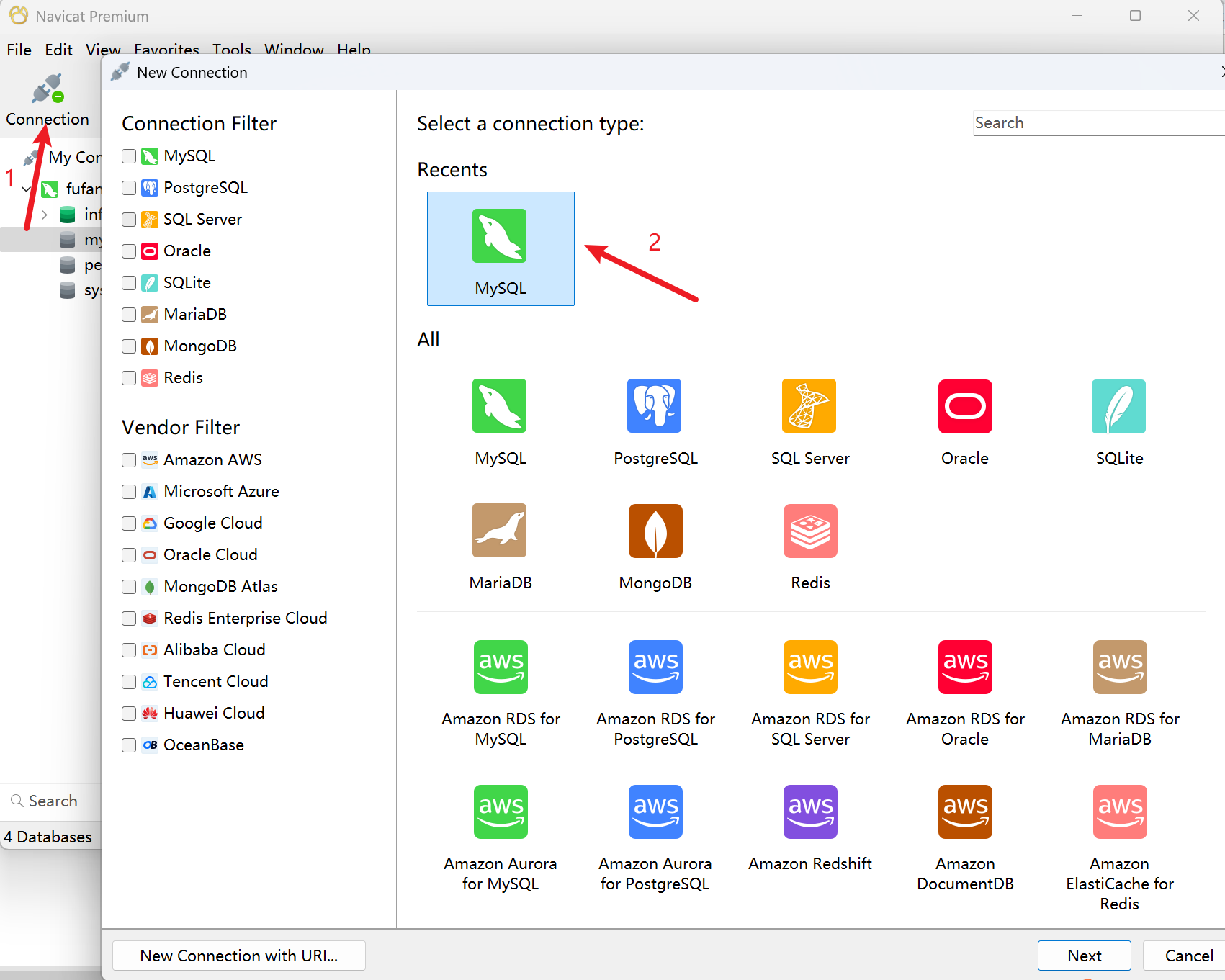The height and width of the screenshot is (980, 1225).
Task: Tick the Redis Enterprise Cloud checkbox
Action: 129,619
